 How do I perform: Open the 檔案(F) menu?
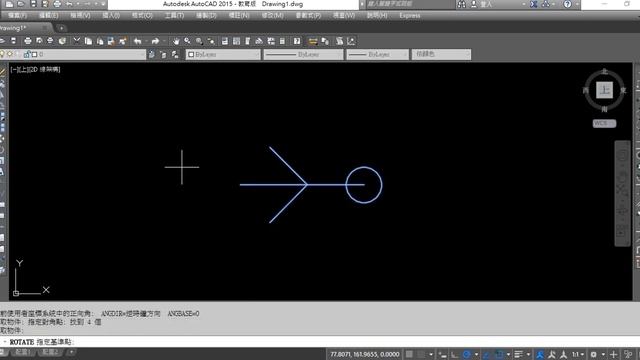(17, 16)
